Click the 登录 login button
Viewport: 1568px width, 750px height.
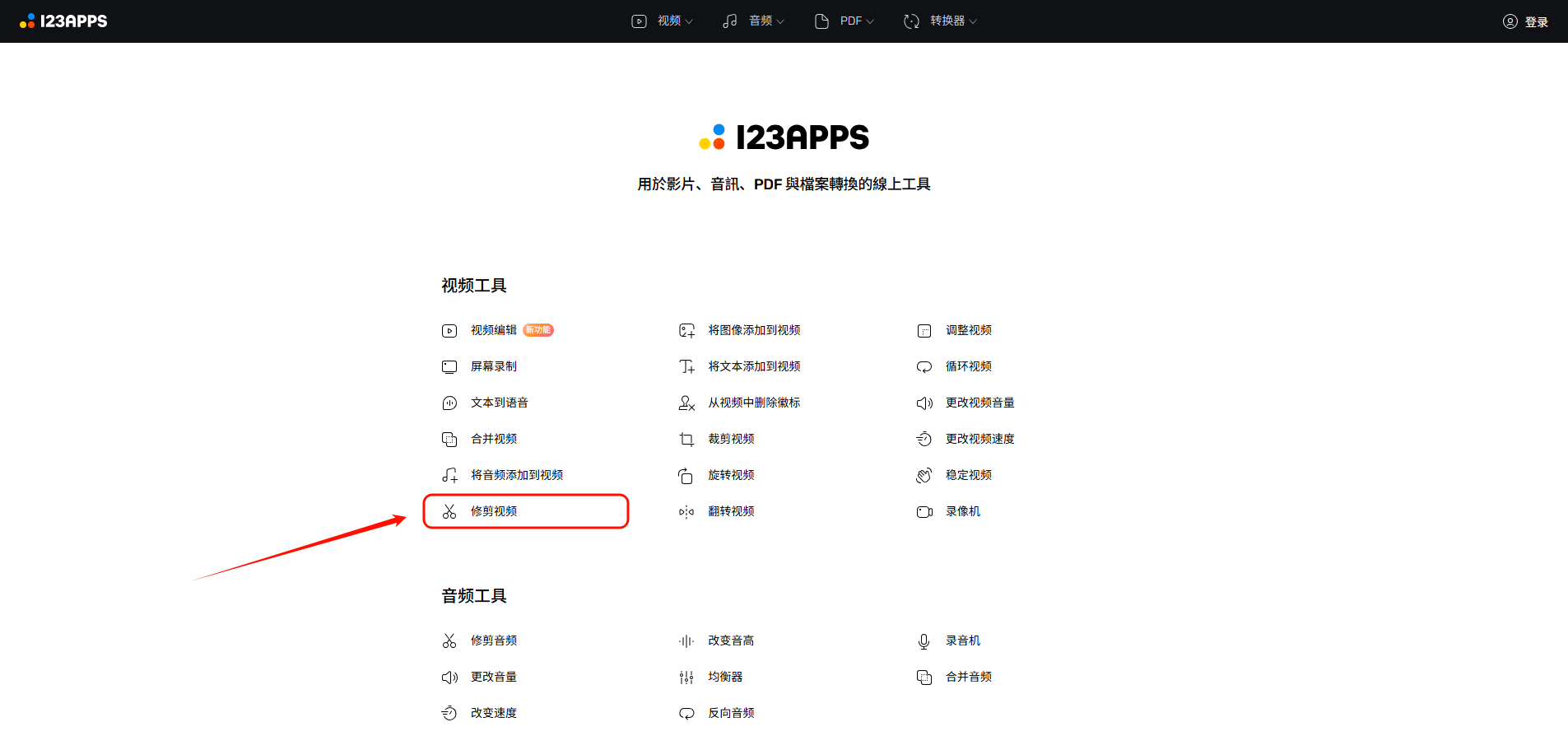point(1525,21)
